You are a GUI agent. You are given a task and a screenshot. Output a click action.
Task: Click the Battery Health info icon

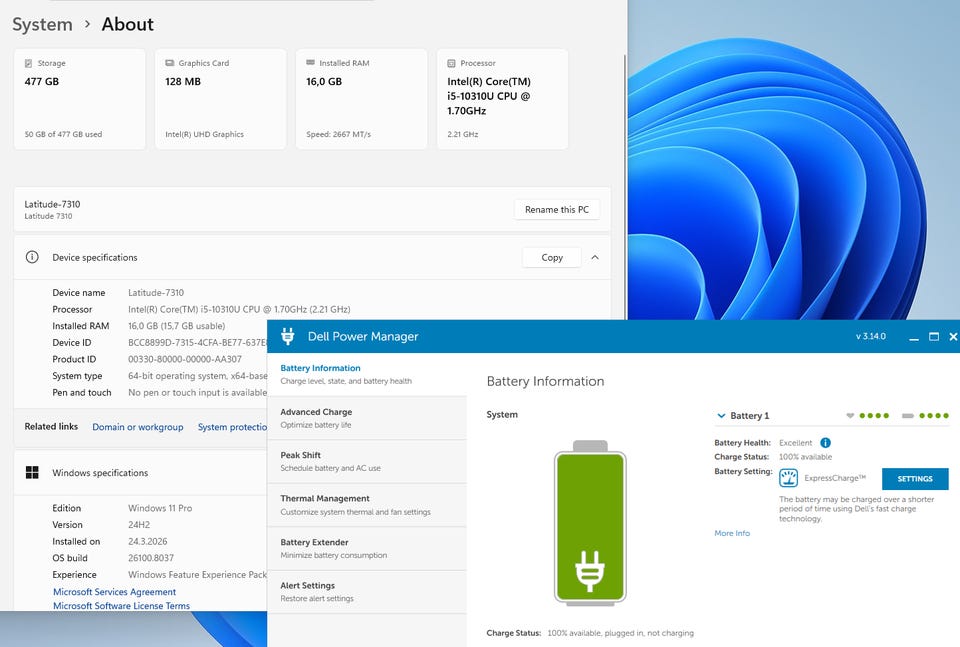click(825, 443)
